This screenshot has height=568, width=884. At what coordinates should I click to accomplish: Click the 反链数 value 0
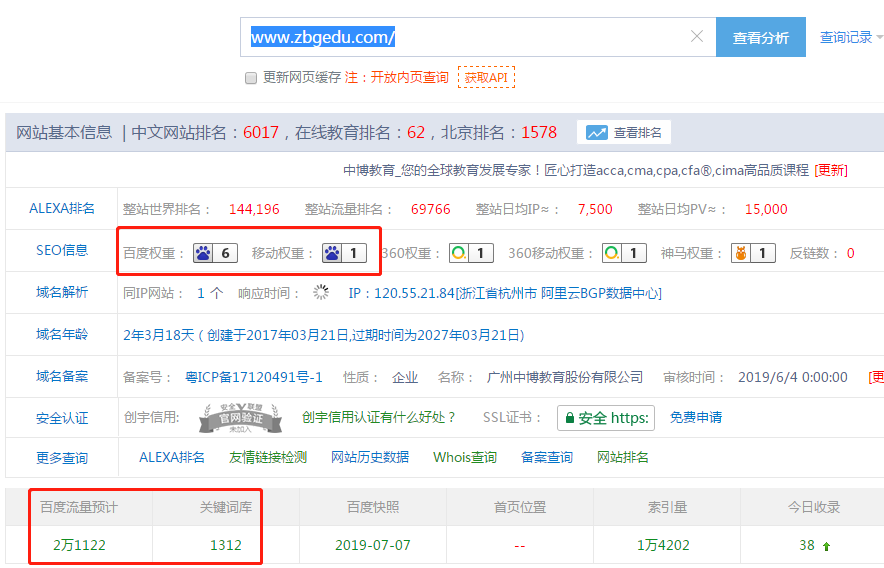click(850, 254)
